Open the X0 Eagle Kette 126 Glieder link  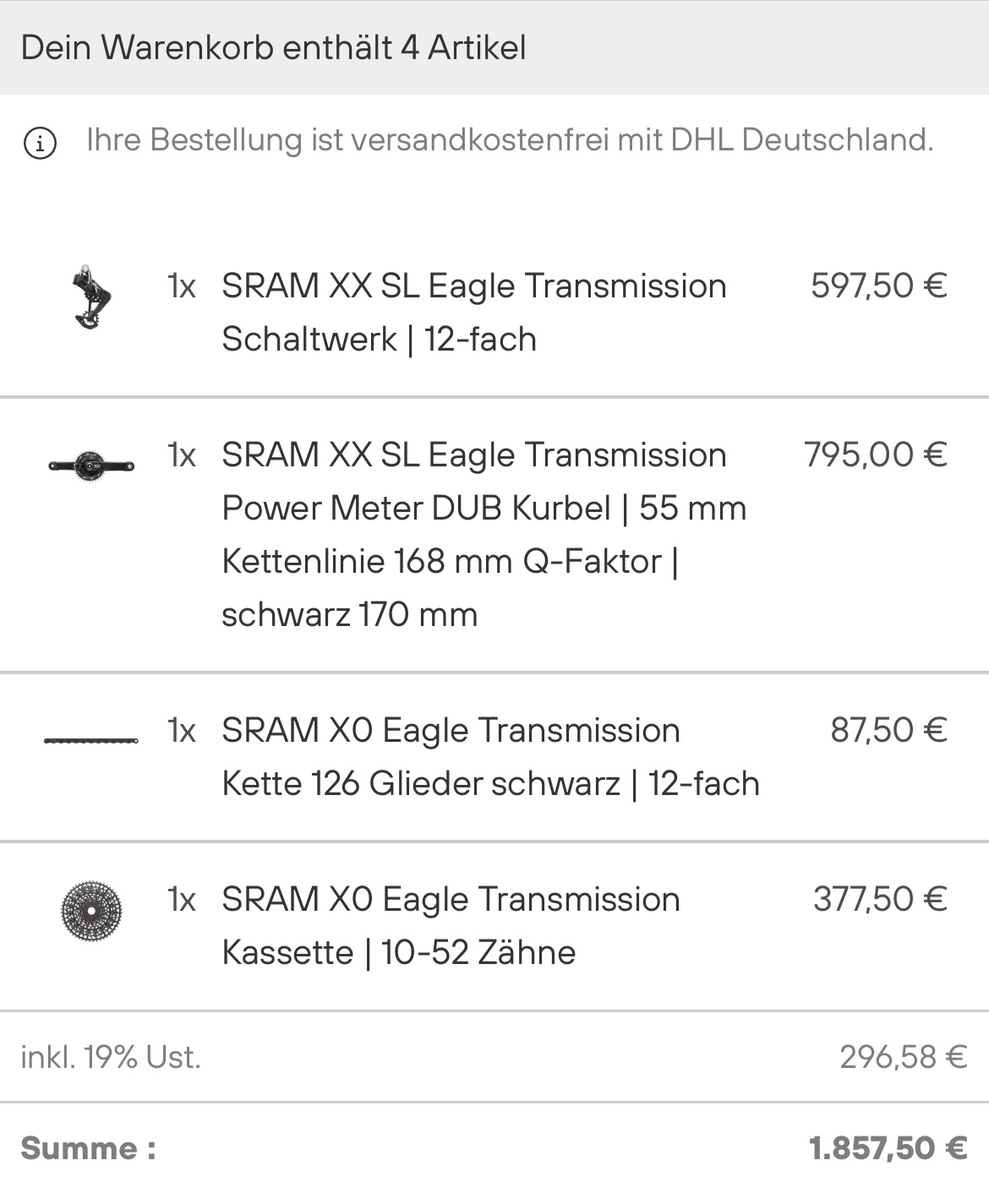pos(490,757)
